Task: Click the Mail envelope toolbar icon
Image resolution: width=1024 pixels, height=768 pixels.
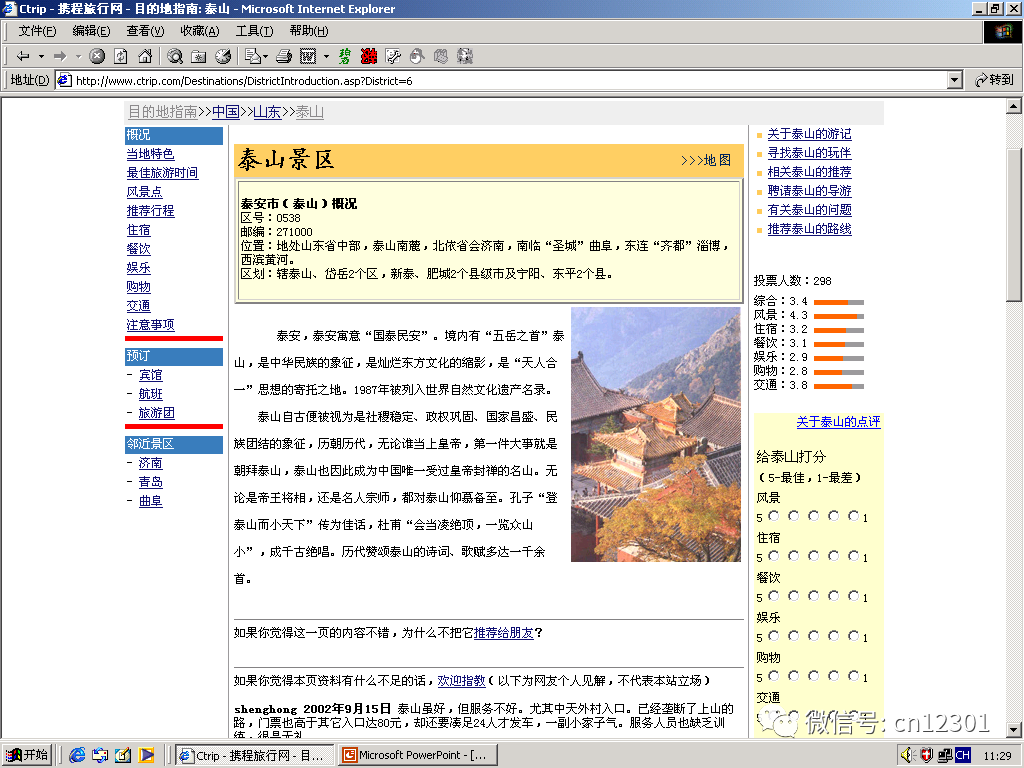Action: (x=253, y=56)
